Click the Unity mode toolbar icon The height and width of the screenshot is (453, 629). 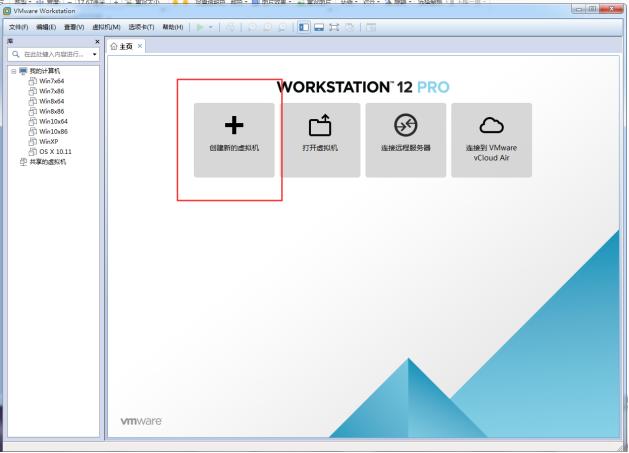pos(349,27)
